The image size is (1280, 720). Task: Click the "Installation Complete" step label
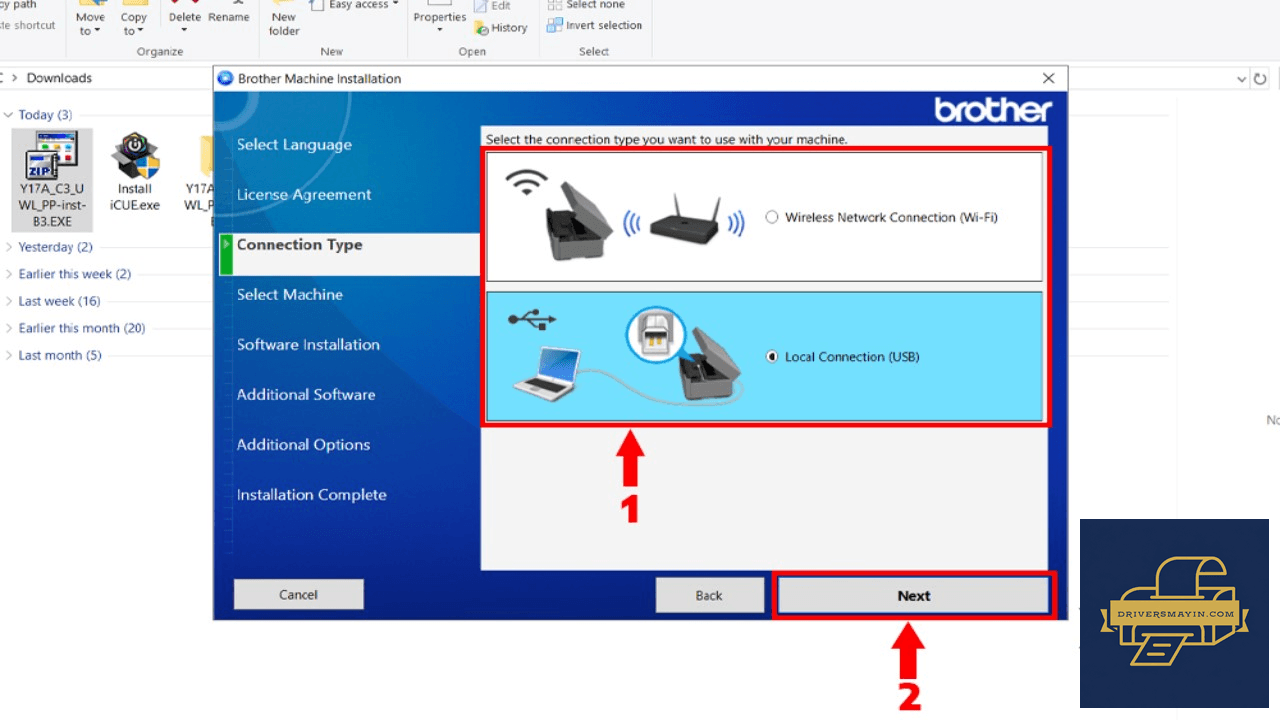click(311, 495)
